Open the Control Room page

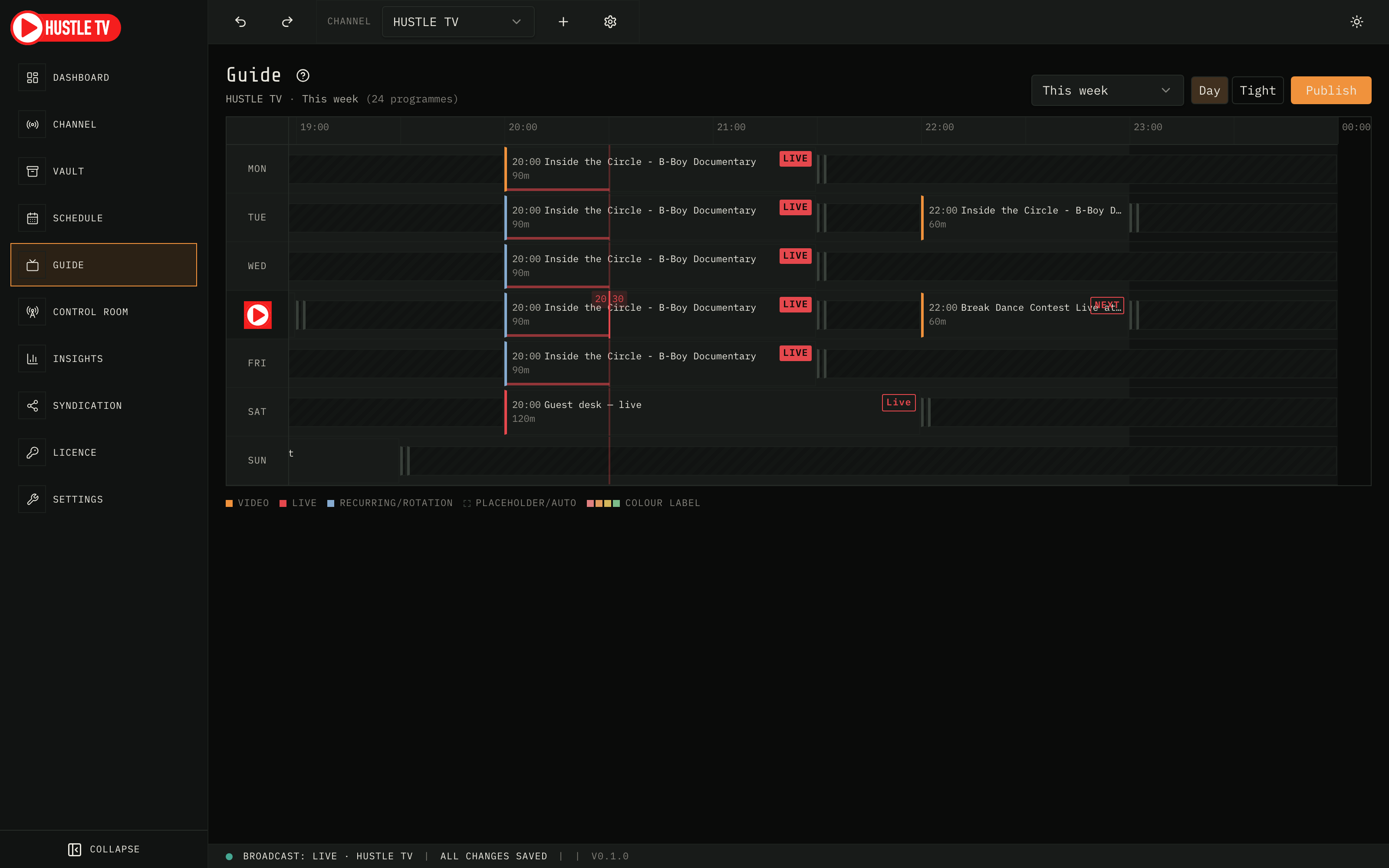[x=103, y=312]
